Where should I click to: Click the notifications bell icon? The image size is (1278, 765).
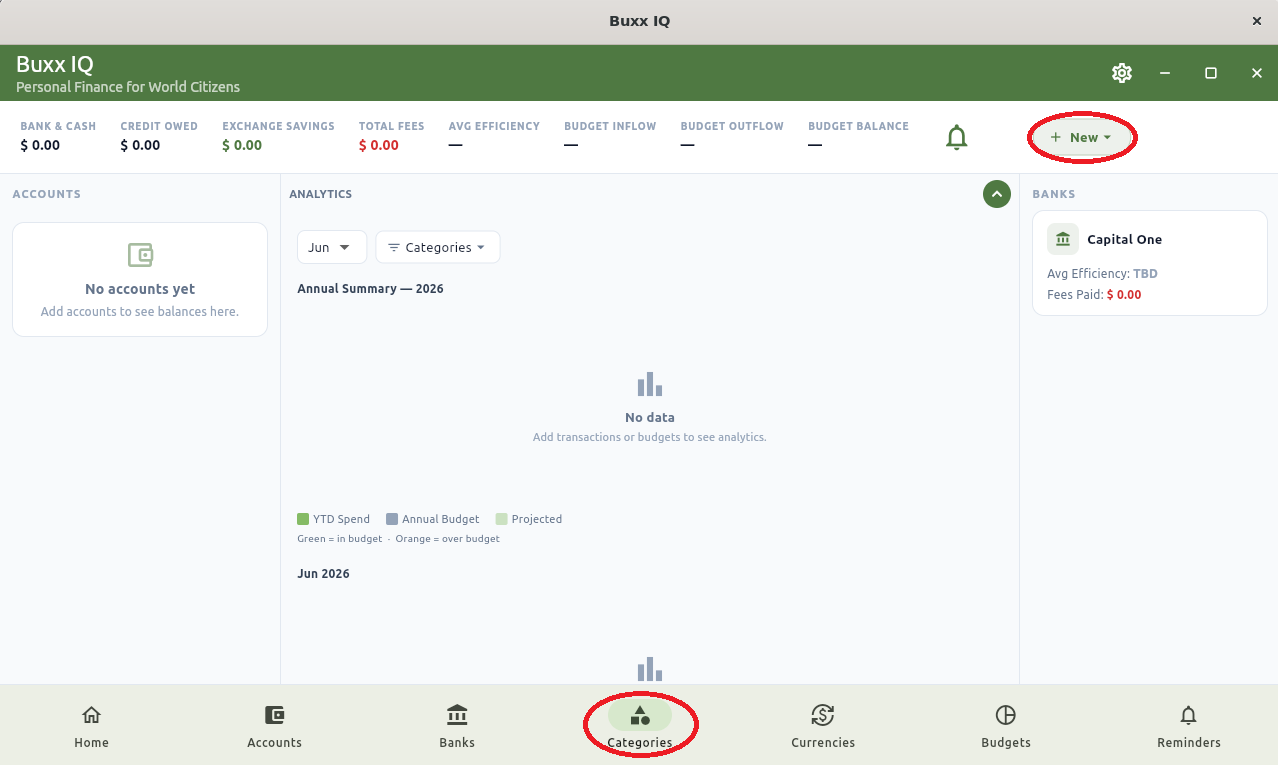coord(957,138)
